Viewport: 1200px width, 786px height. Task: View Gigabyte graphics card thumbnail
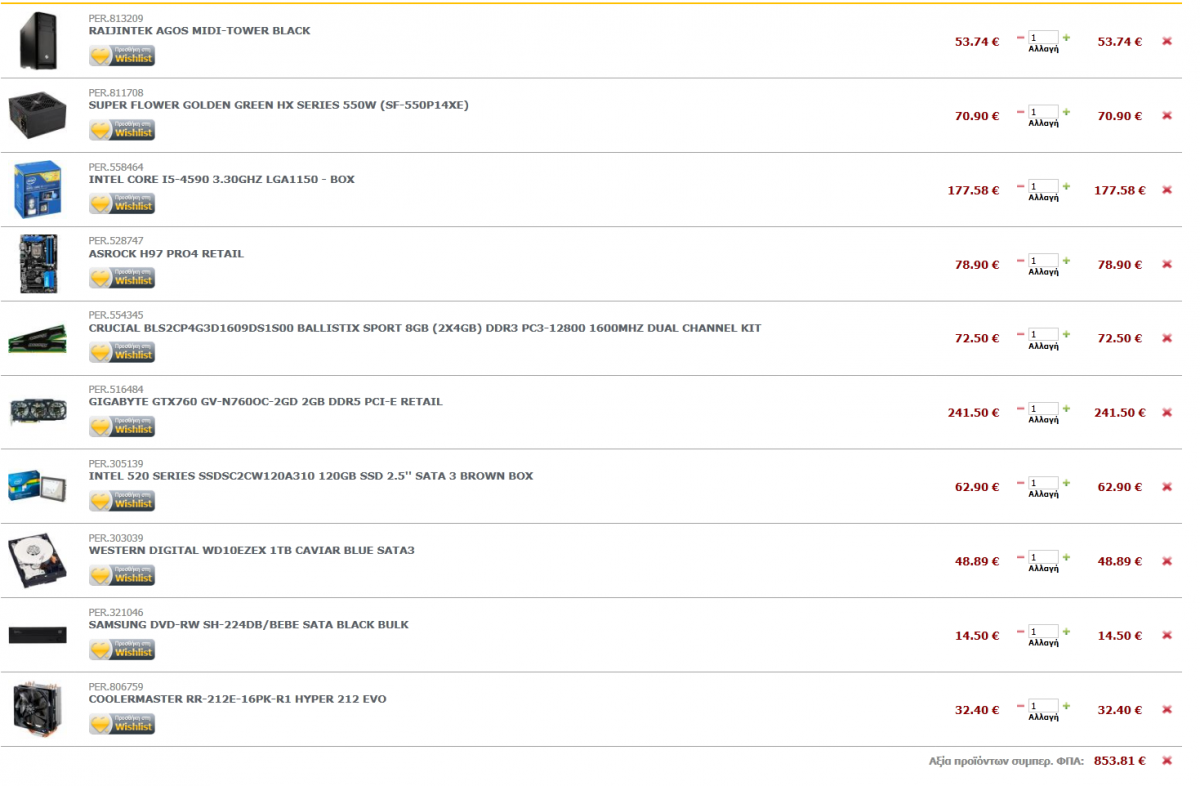38,412
